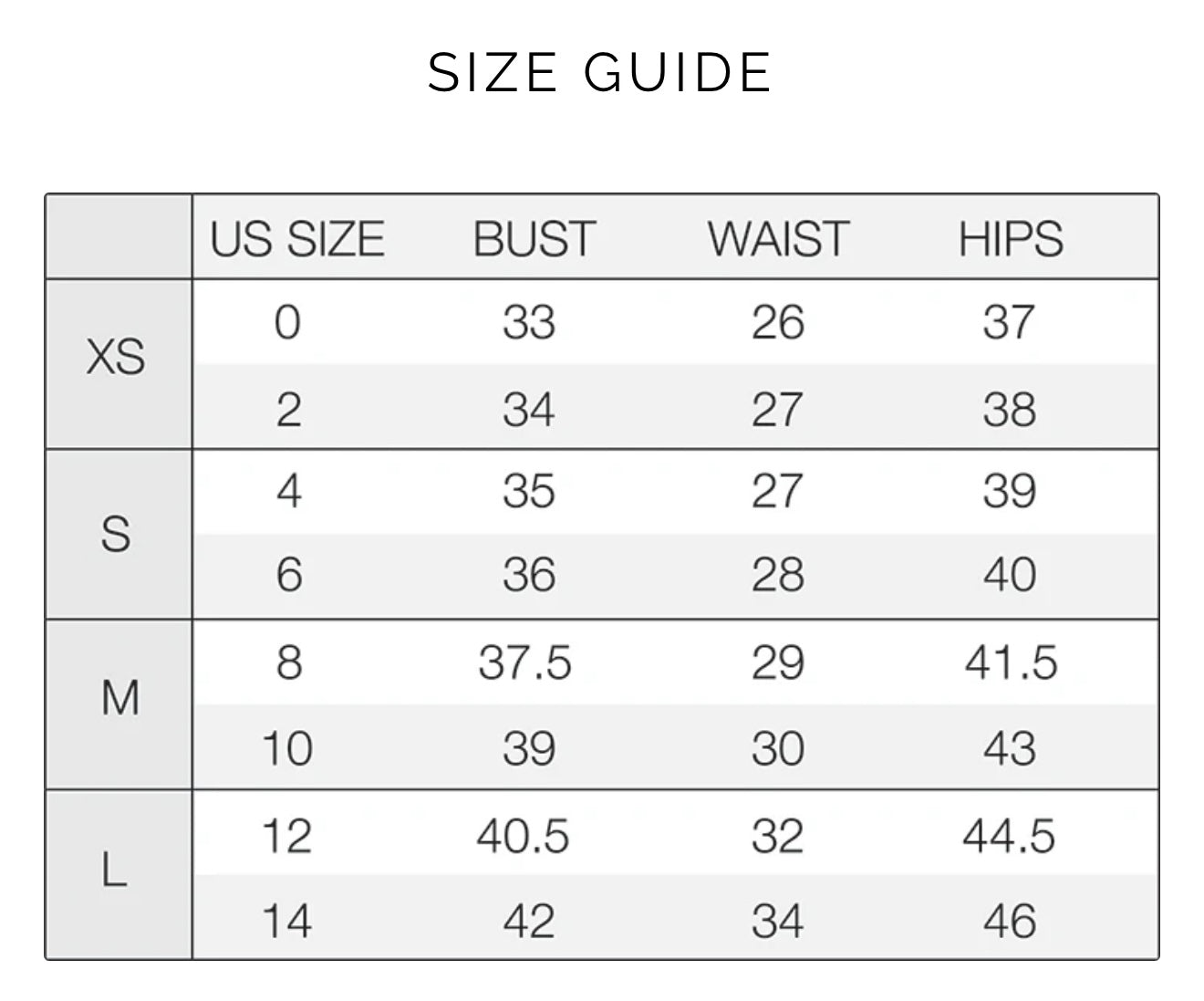Screen dimensions: 1204x1001
Task: Click the M size row label
Action: [x=119, y=700]
